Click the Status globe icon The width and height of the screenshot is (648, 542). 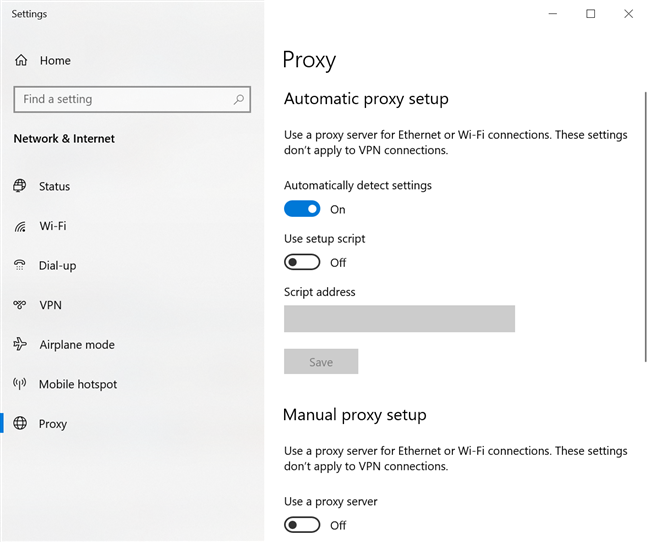[19, 185]
